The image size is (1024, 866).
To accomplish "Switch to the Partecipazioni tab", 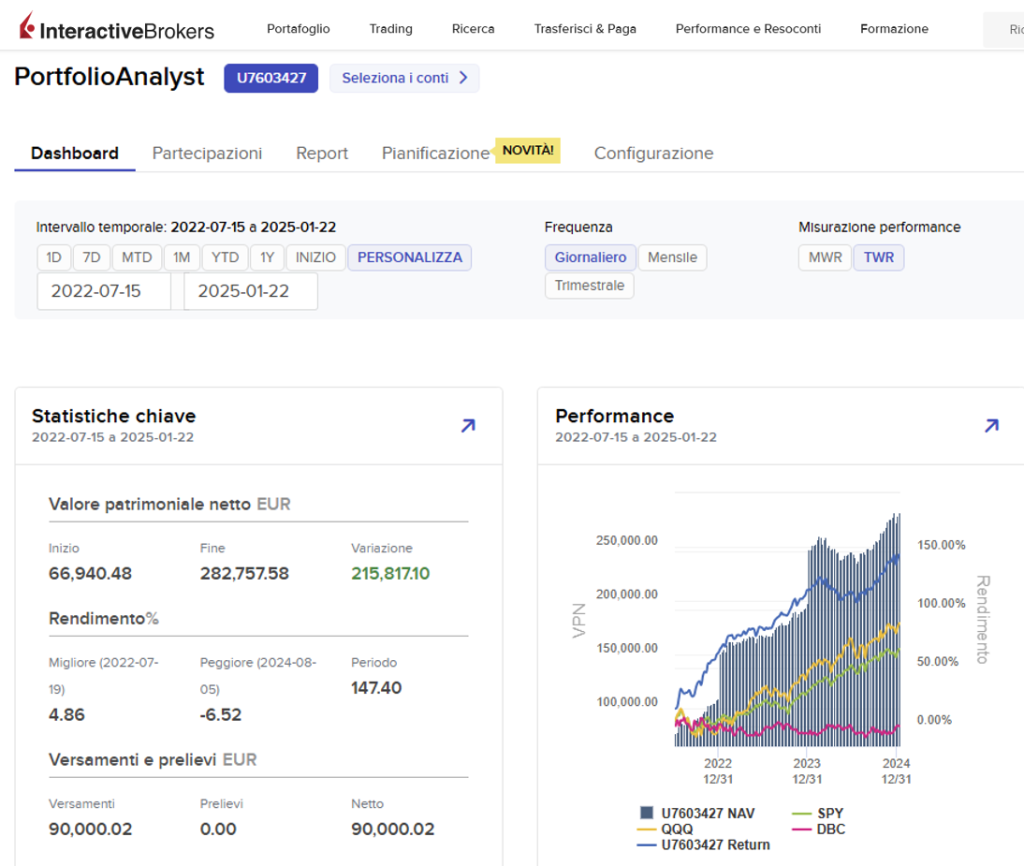I will click(207, 153).
